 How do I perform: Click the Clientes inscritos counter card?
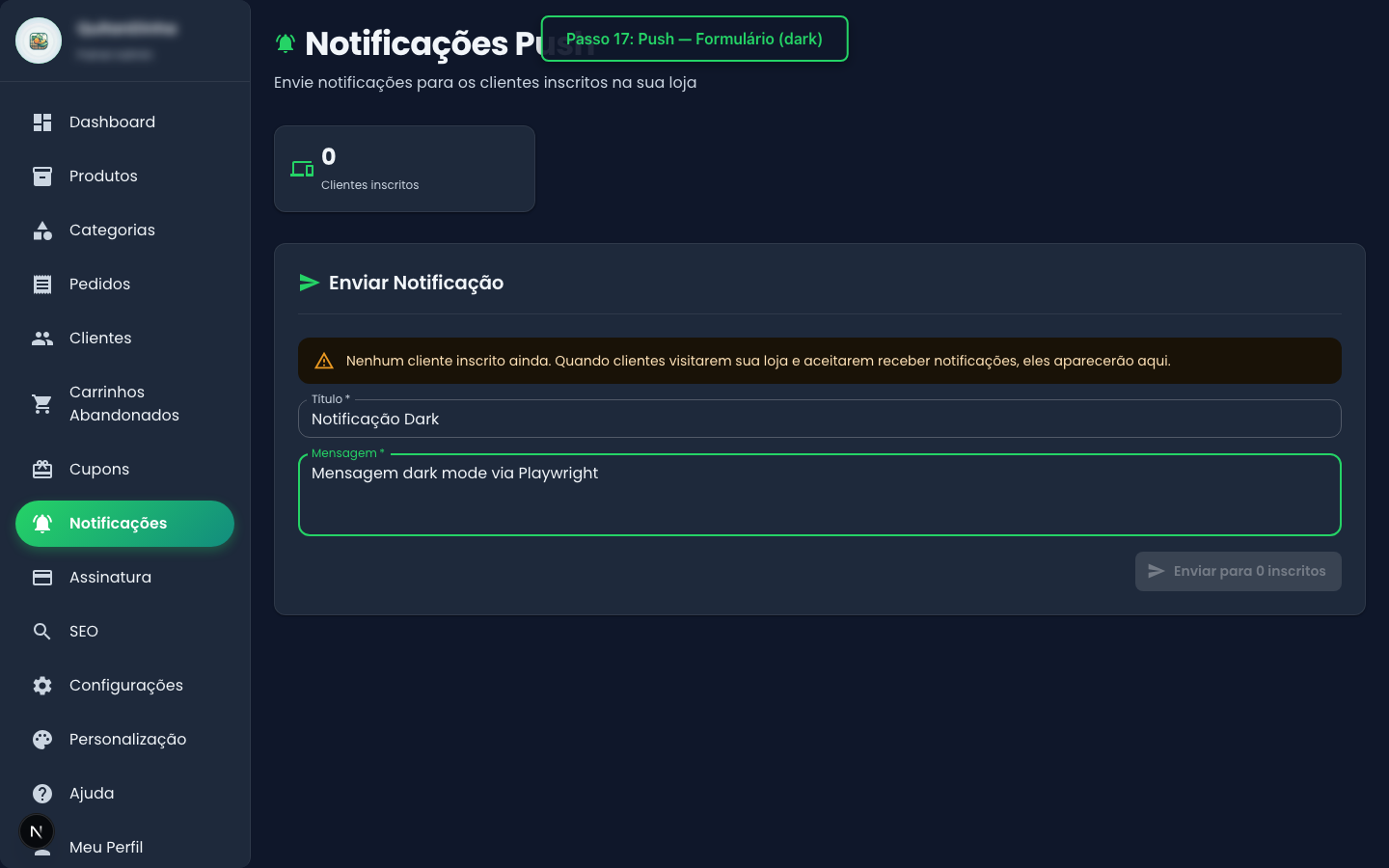(x=404, y=169)
